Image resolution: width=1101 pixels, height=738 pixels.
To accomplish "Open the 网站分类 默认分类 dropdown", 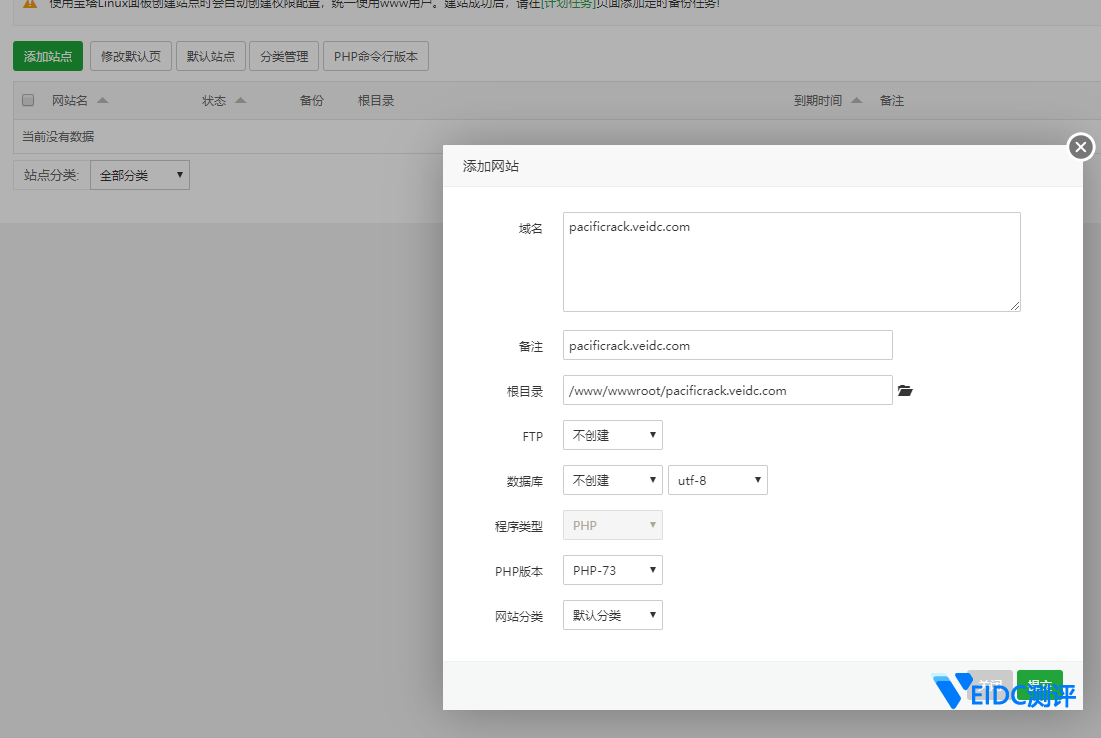I will 612,615.
